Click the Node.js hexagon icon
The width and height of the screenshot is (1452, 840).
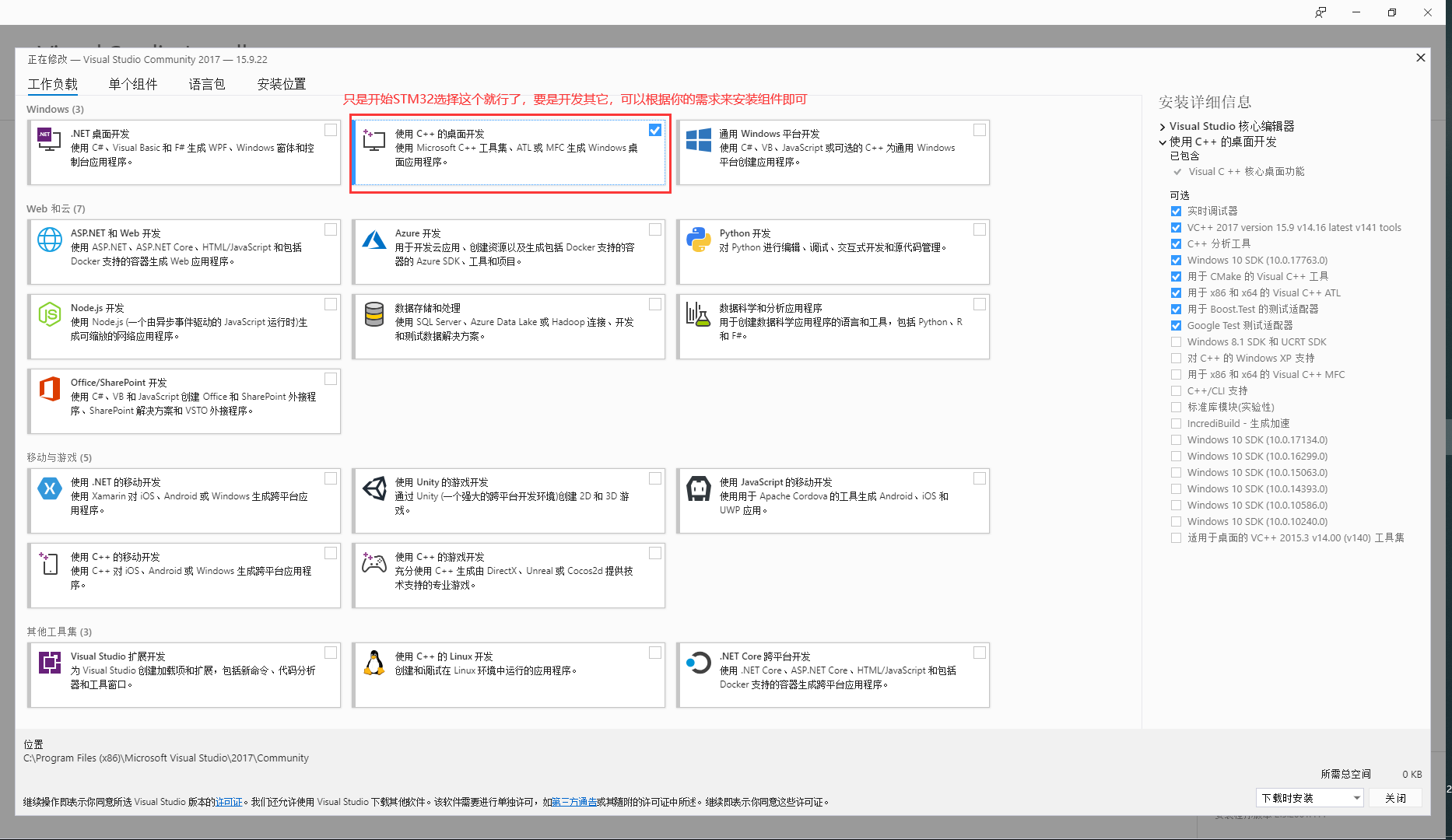click(x=50, y=313)
